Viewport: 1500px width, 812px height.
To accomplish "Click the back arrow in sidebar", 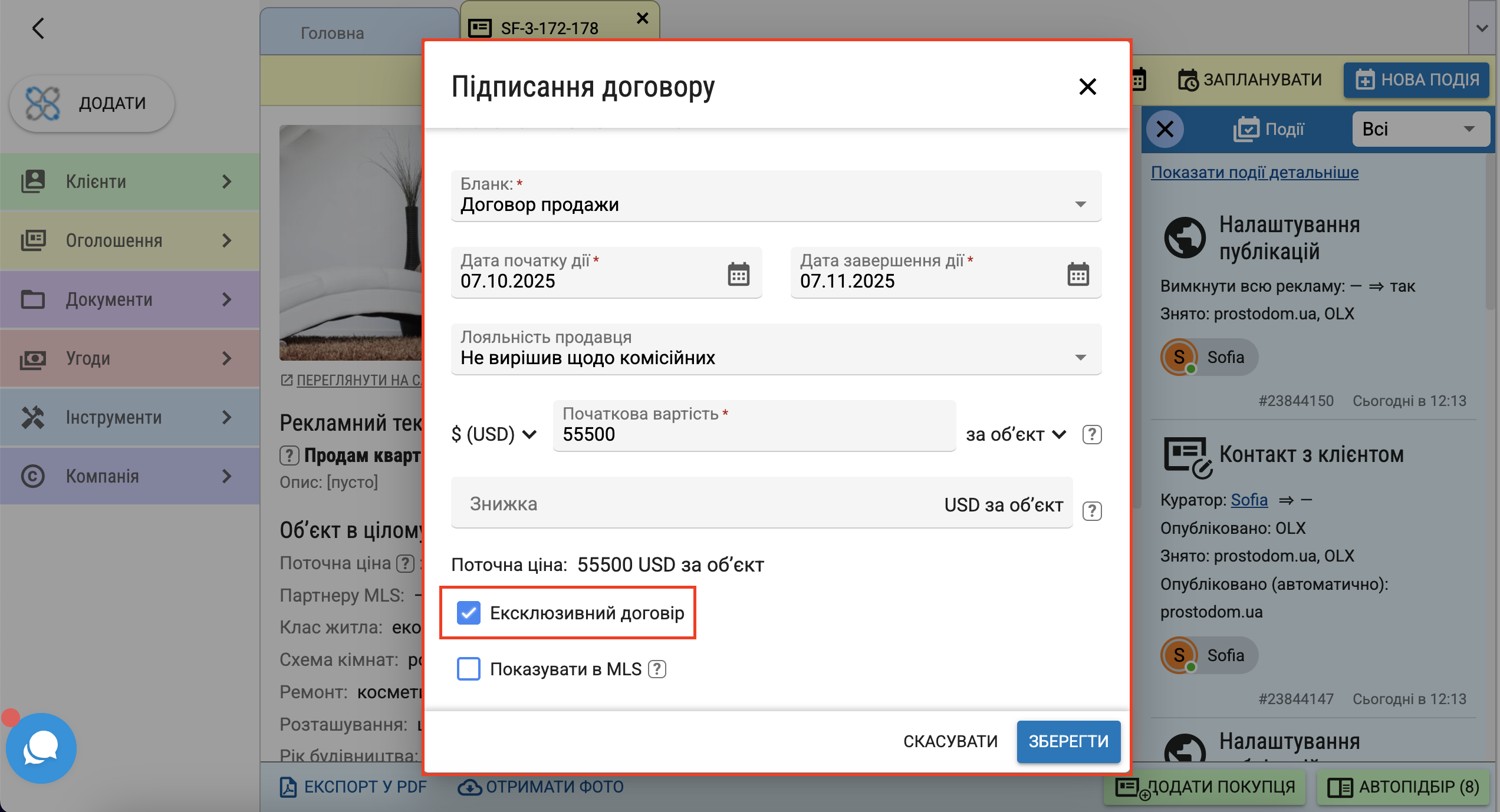I will coord(38,28).
